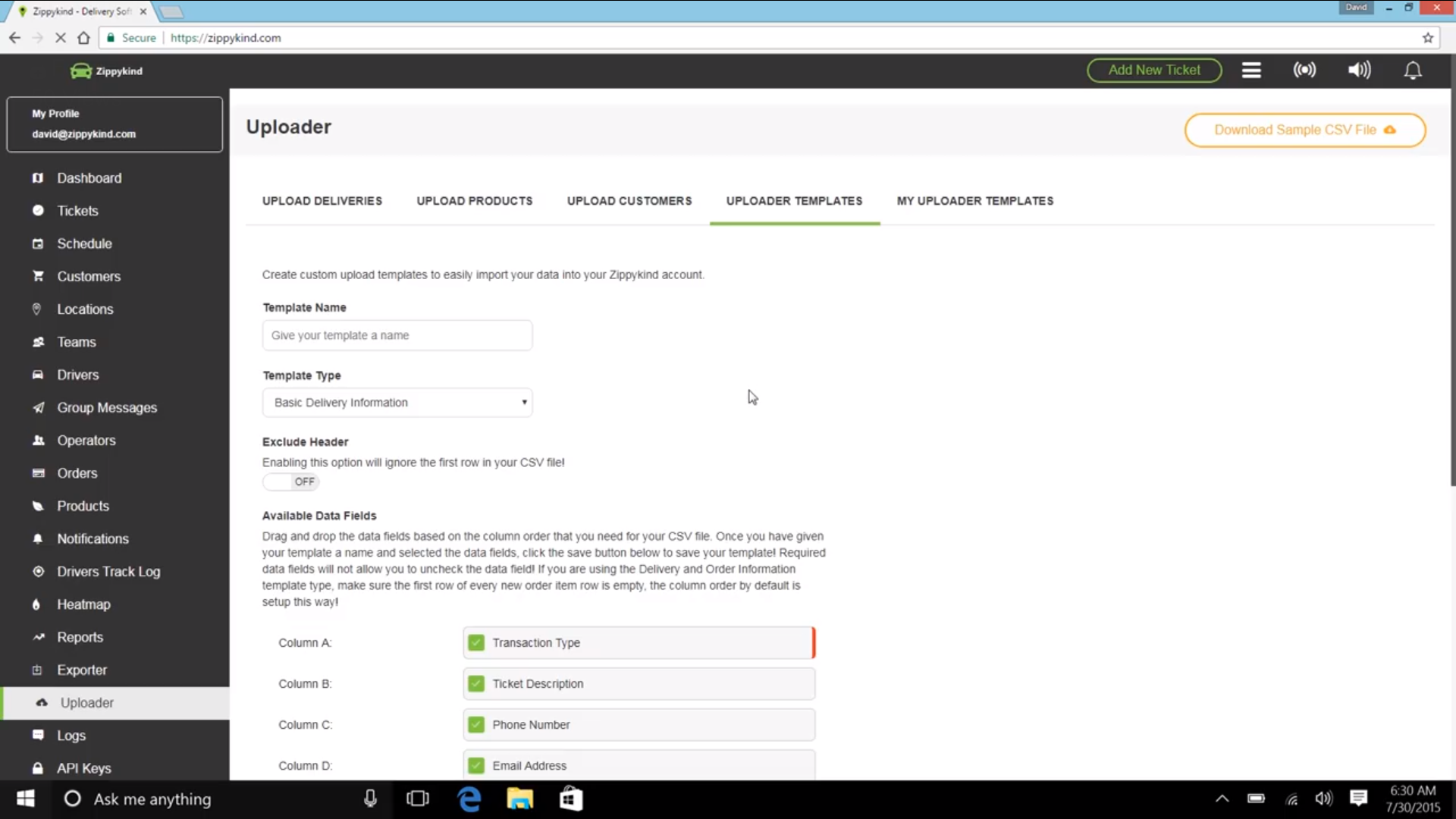This screenshot has width=1456, height=819.
Task: Open the taskbar volume control
Action: pos(1324,799)
